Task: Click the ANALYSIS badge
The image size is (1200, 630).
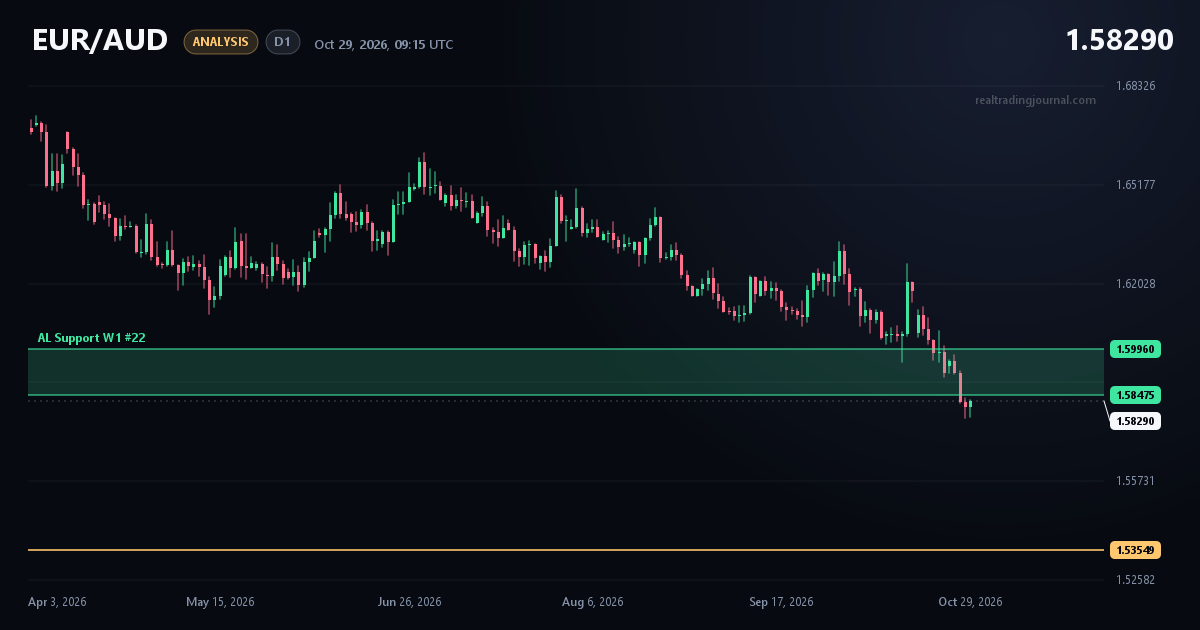Action: [221, 42]
